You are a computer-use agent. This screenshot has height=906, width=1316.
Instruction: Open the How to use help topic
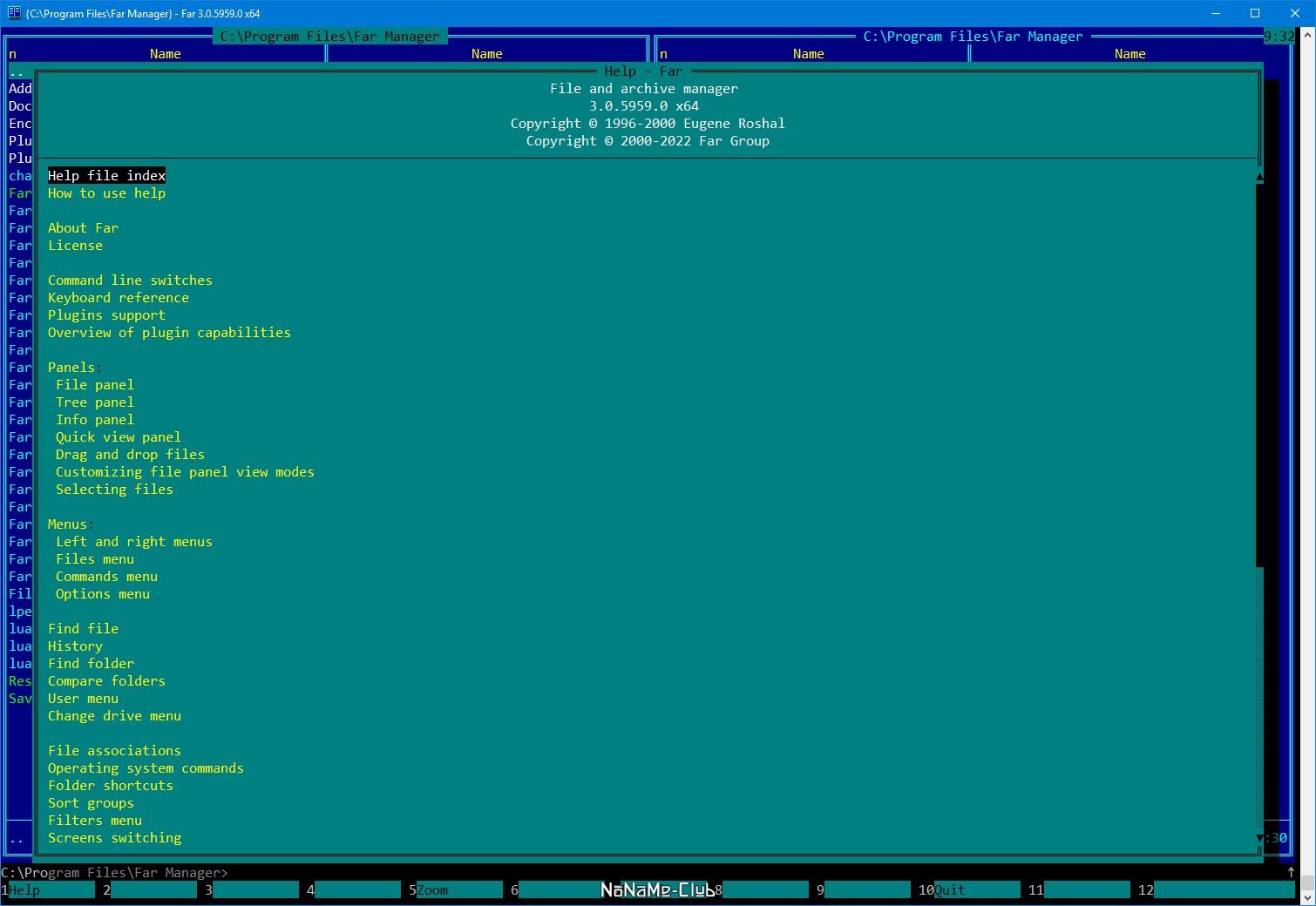(106, 193)
